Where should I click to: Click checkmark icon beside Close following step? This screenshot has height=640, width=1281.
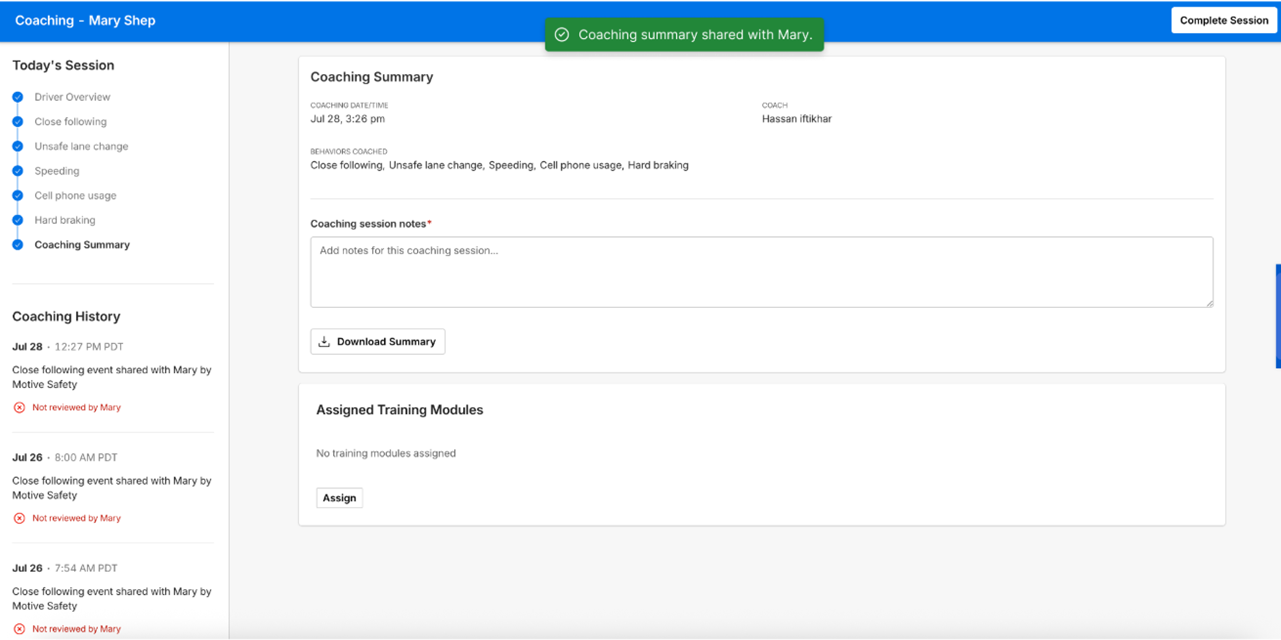pos(18,122)
